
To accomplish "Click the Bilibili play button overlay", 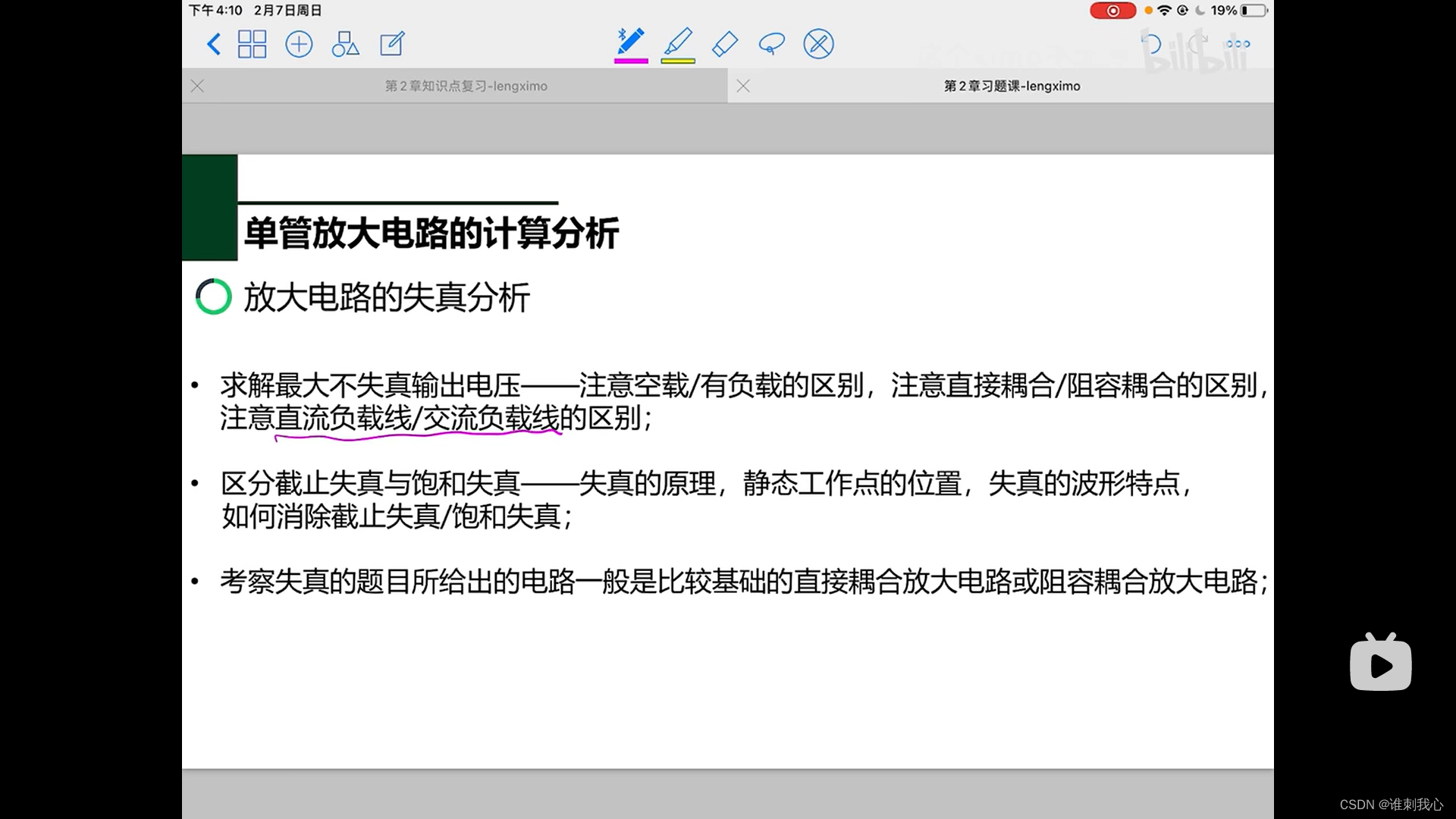I will [x=1380, y=664].
